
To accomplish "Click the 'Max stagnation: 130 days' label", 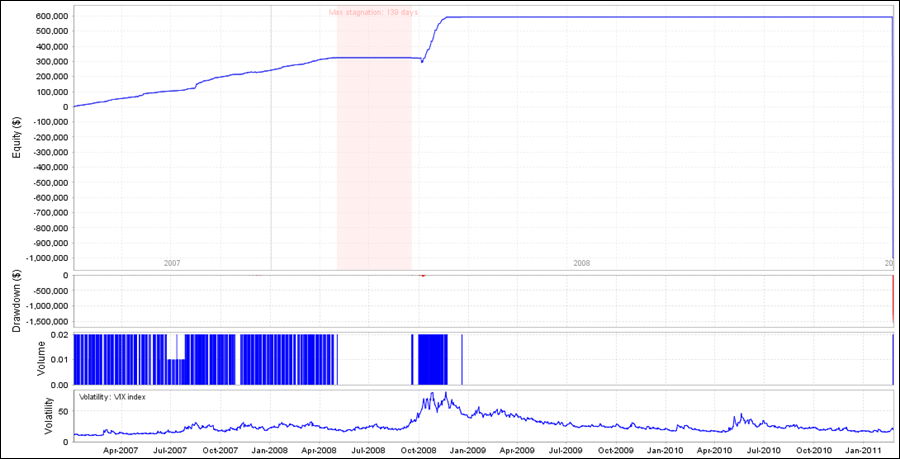I will point(374,13).
